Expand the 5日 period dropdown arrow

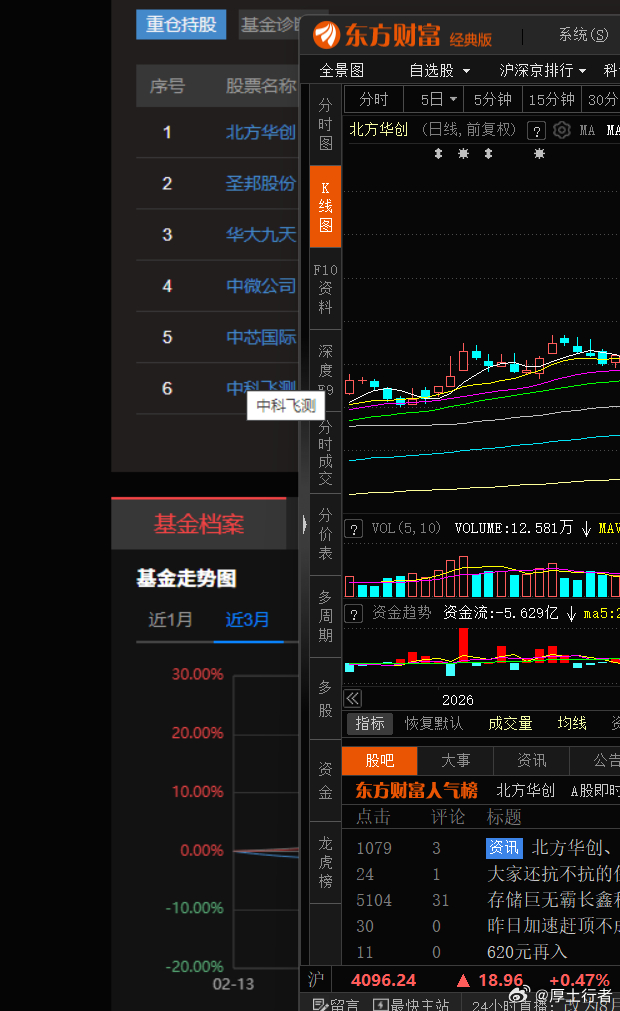click(453, 99)
